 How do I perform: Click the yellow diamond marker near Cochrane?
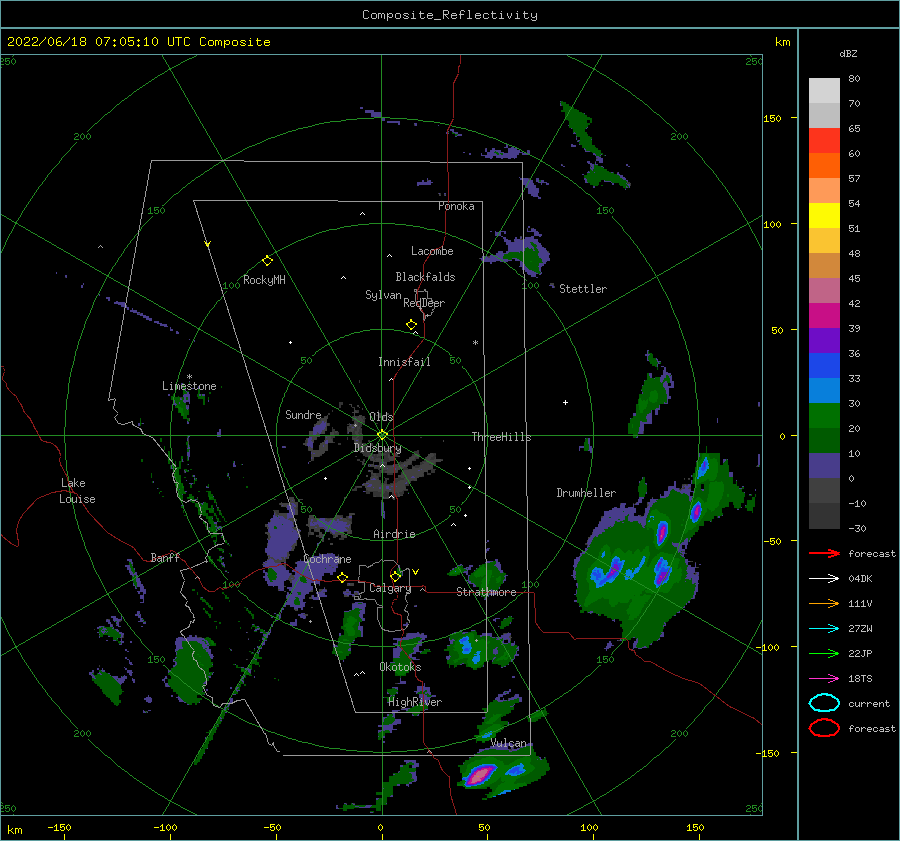point(343,578)
